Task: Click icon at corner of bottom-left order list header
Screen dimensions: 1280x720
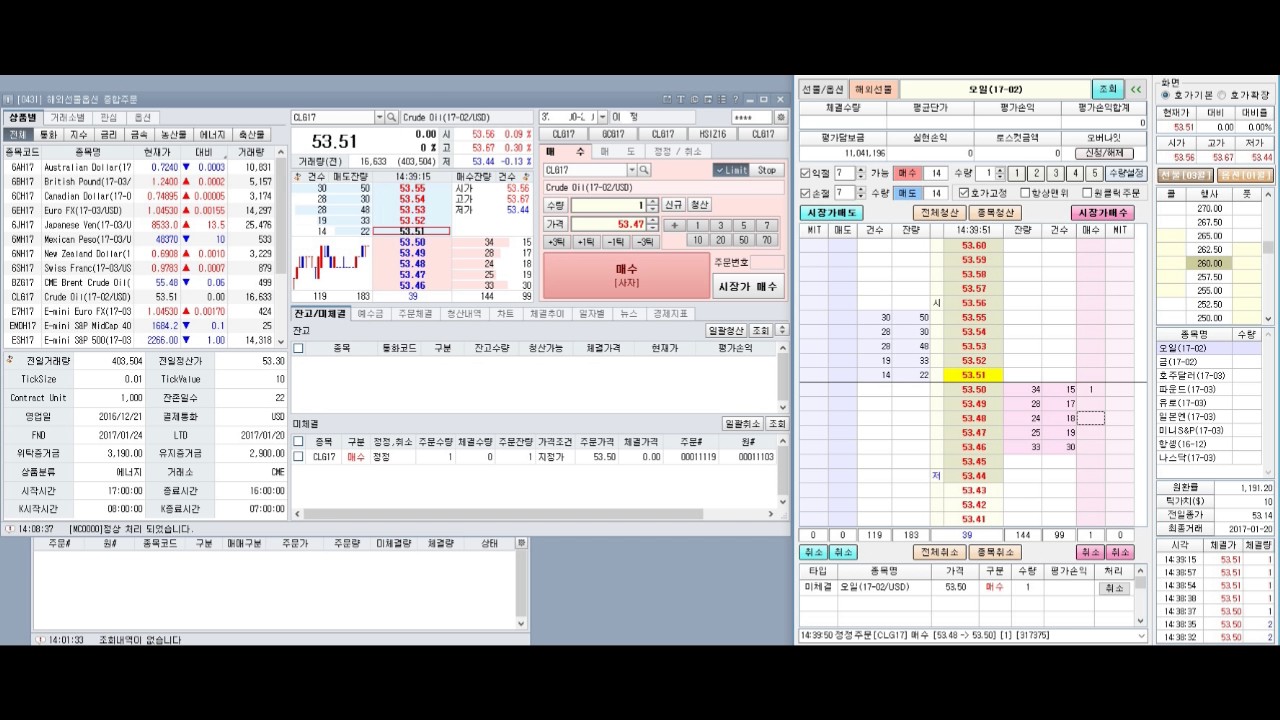Action: point(521,543)
